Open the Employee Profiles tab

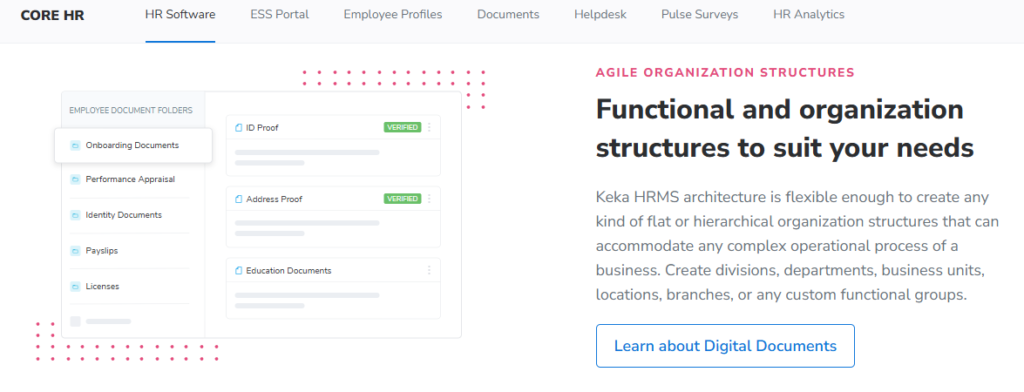tap(393, 14)
